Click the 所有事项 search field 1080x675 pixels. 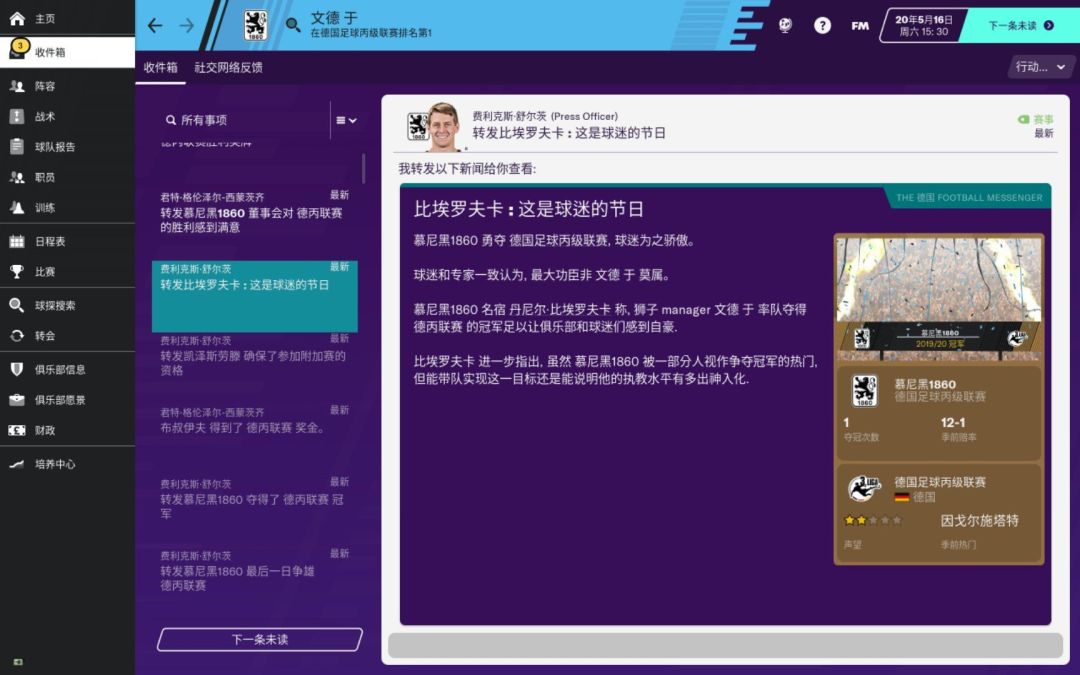[245, 120]
